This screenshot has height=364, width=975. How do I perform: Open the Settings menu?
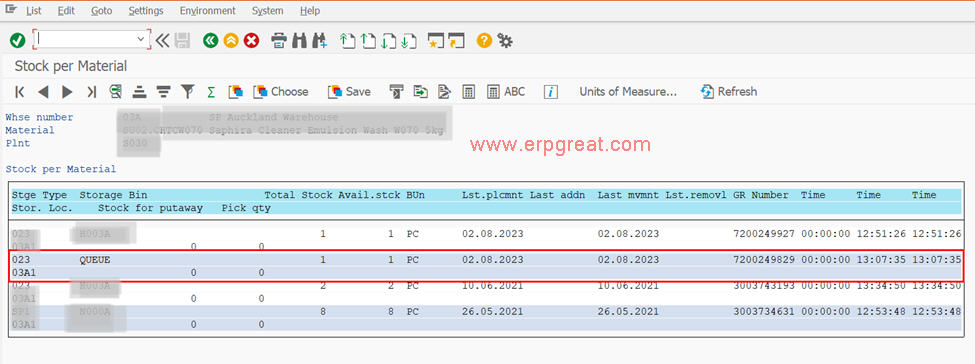146,11
